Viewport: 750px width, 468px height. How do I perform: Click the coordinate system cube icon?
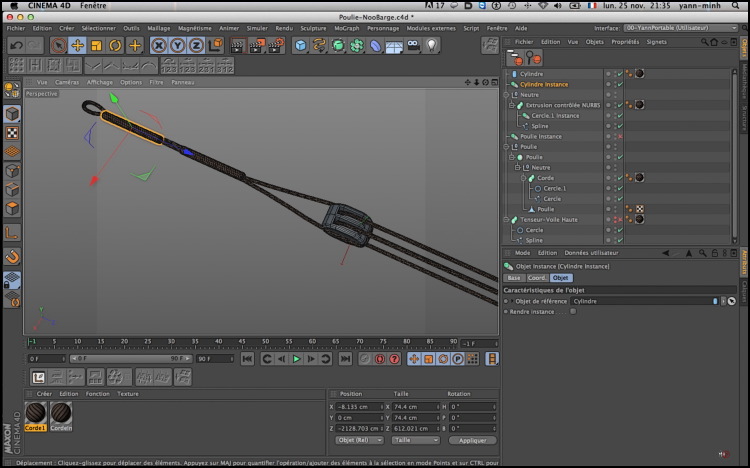(x=215, y=45)
